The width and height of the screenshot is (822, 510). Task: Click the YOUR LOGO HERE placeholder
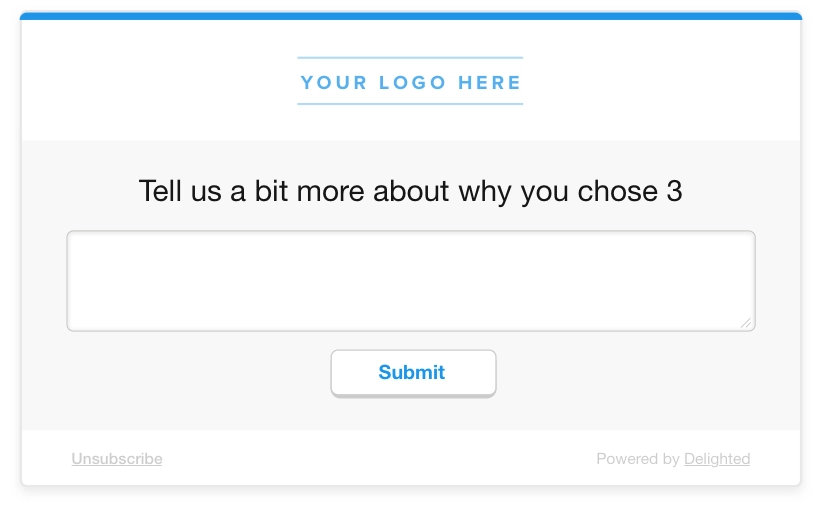[x=410, y=83]
